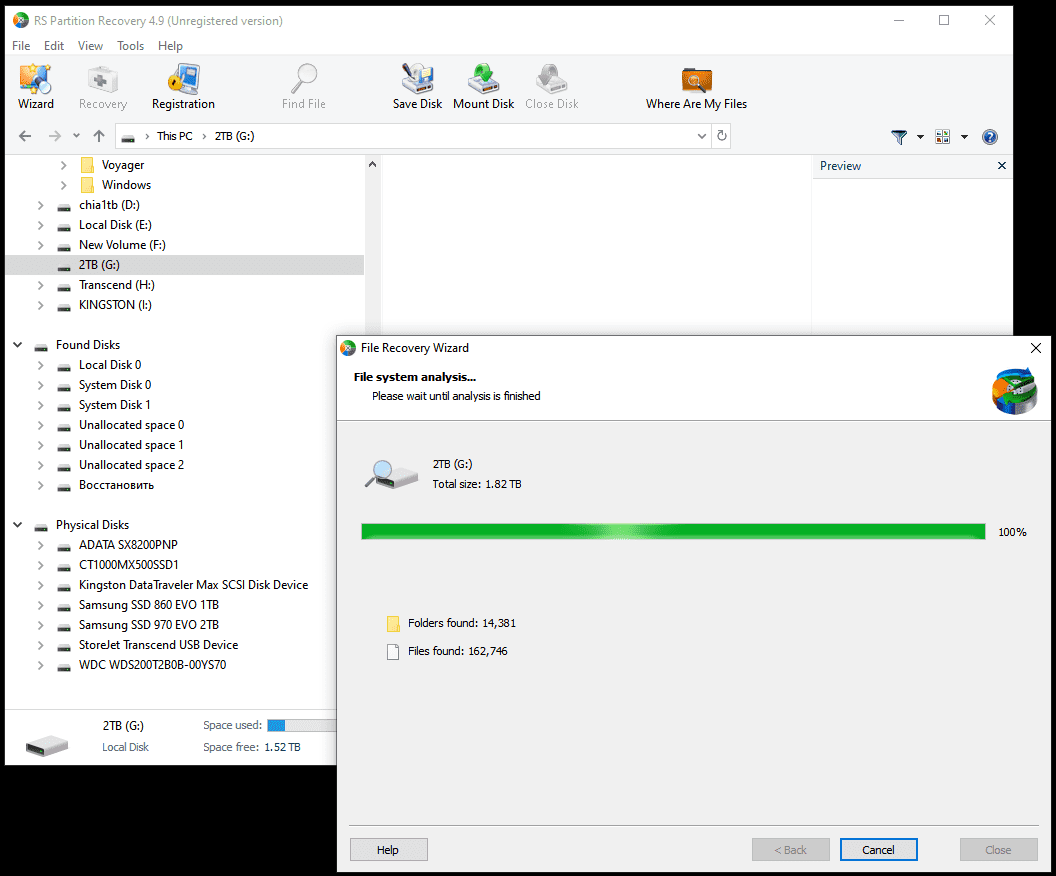Select Unallocated space 2
Image resolution: width=1056 pixels, height=876 pixels.
pos(131,465)
